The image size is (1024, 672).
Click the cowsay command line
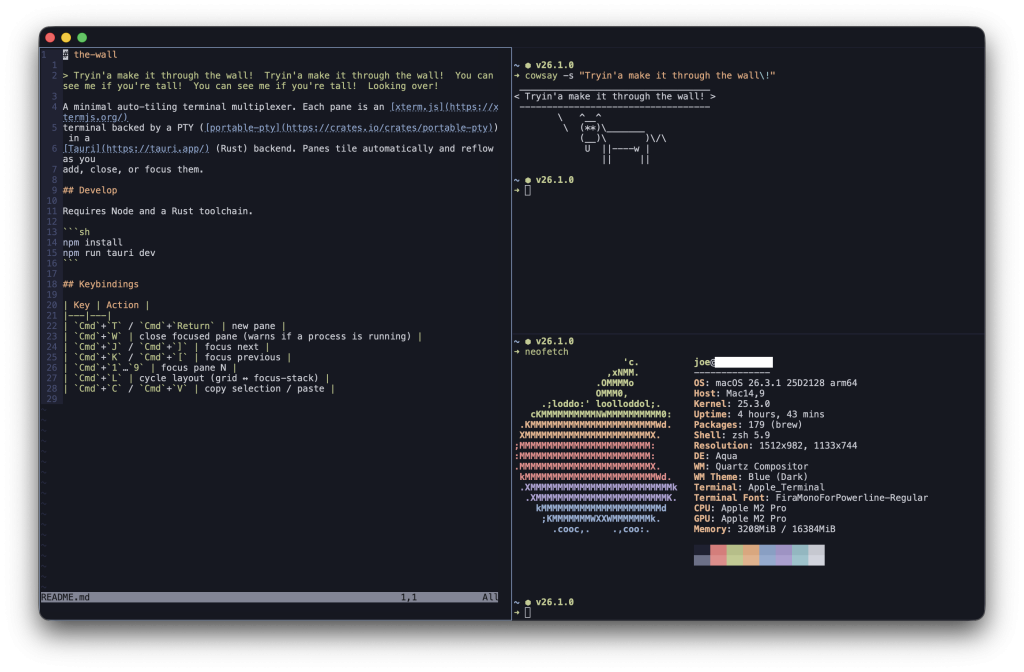click(650, 76)
